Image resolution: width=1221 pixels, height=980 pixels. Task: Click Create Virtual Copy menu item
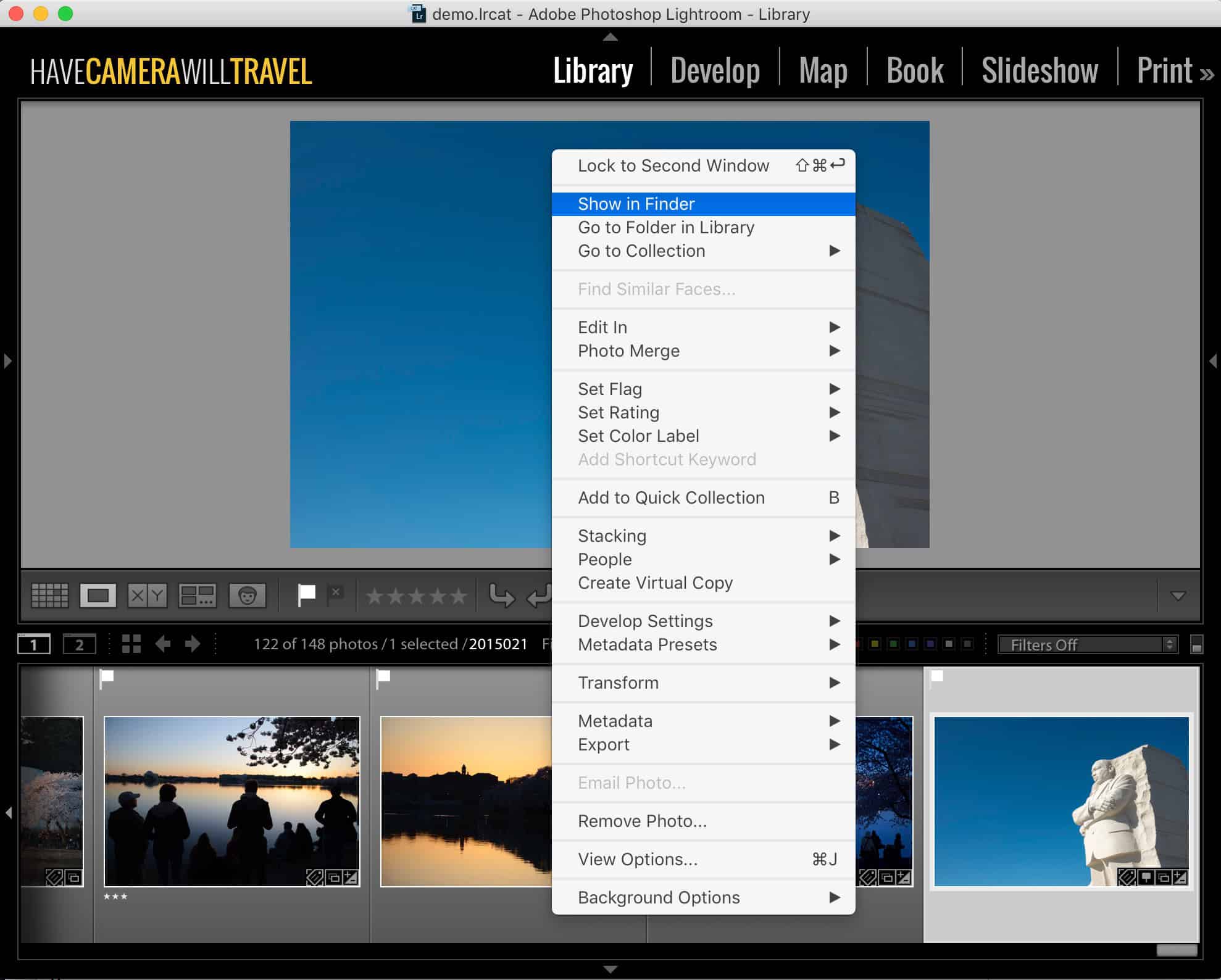703,583
